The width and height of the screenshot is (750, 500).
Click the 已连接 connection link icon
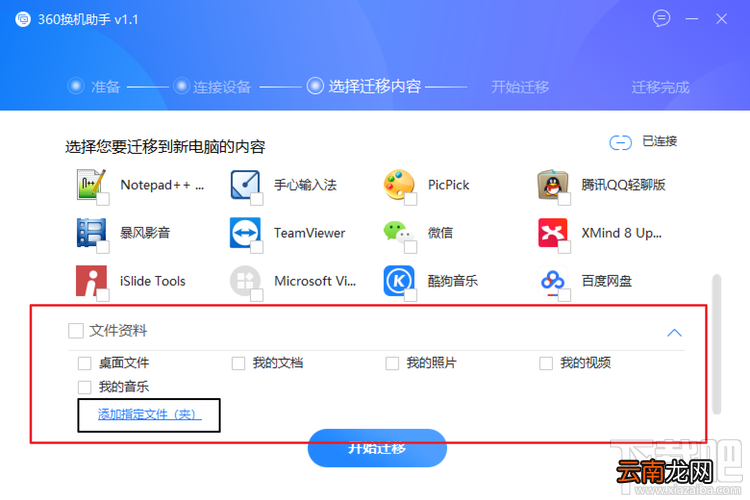click(x=620, y=142)
